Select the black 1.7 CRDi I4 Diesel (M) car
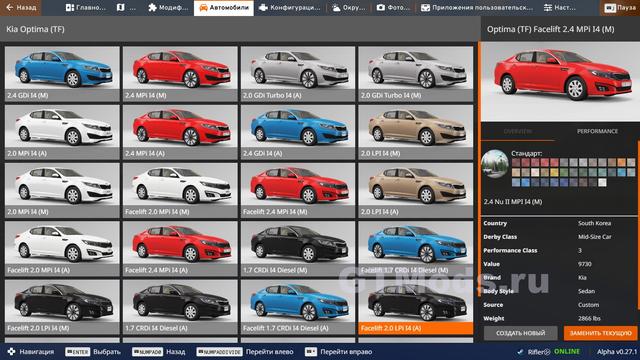 click(x=298, y=249)
